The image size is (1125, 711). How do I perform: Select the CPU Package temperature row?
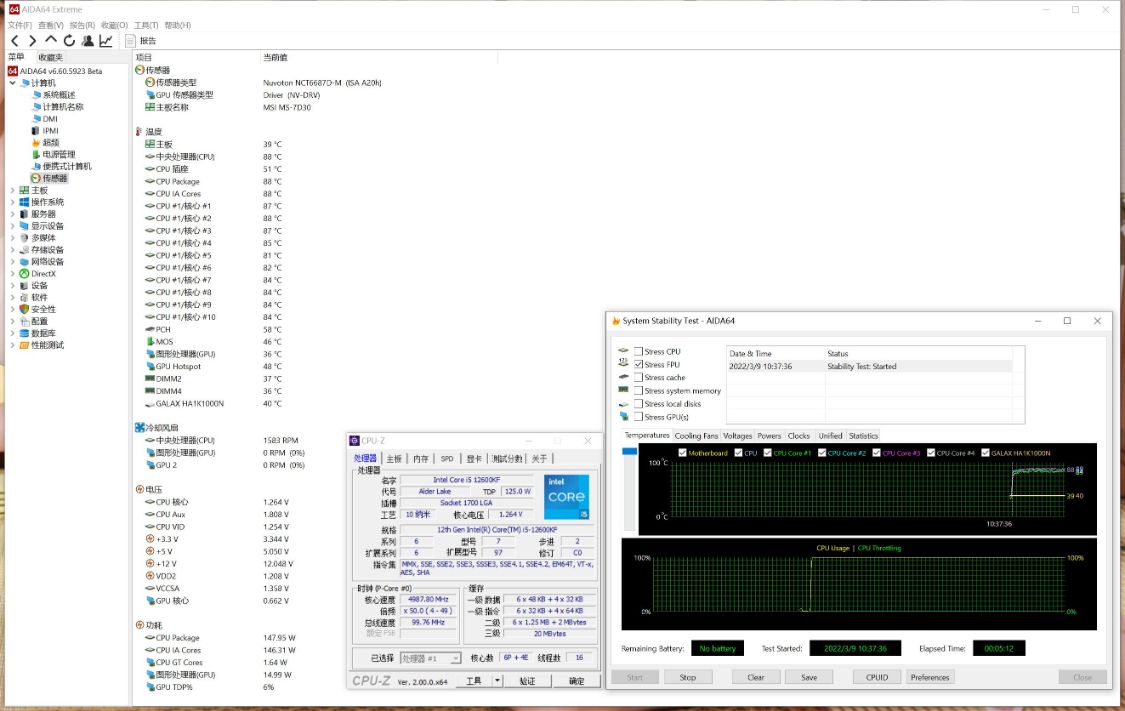[x=177, y=182]
